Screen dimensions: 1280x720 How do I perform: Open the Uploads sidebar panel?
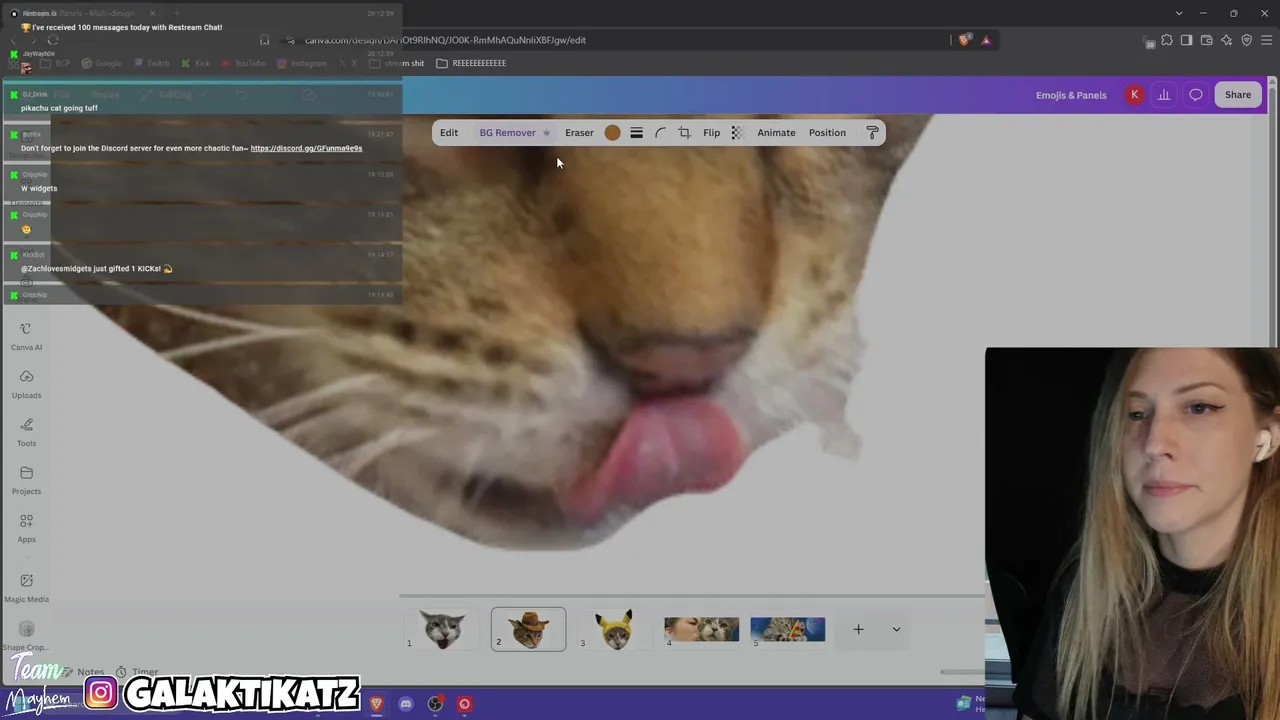tap(26, 385)
